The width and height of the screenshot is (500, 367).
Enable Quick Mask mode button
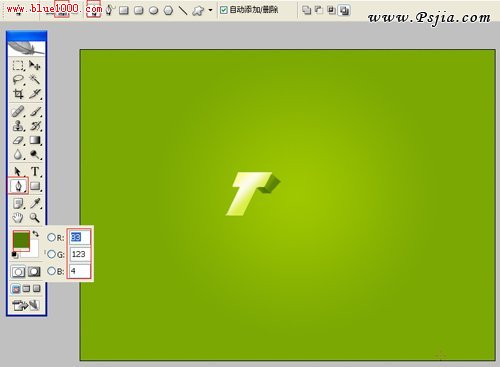pos(34,272)
